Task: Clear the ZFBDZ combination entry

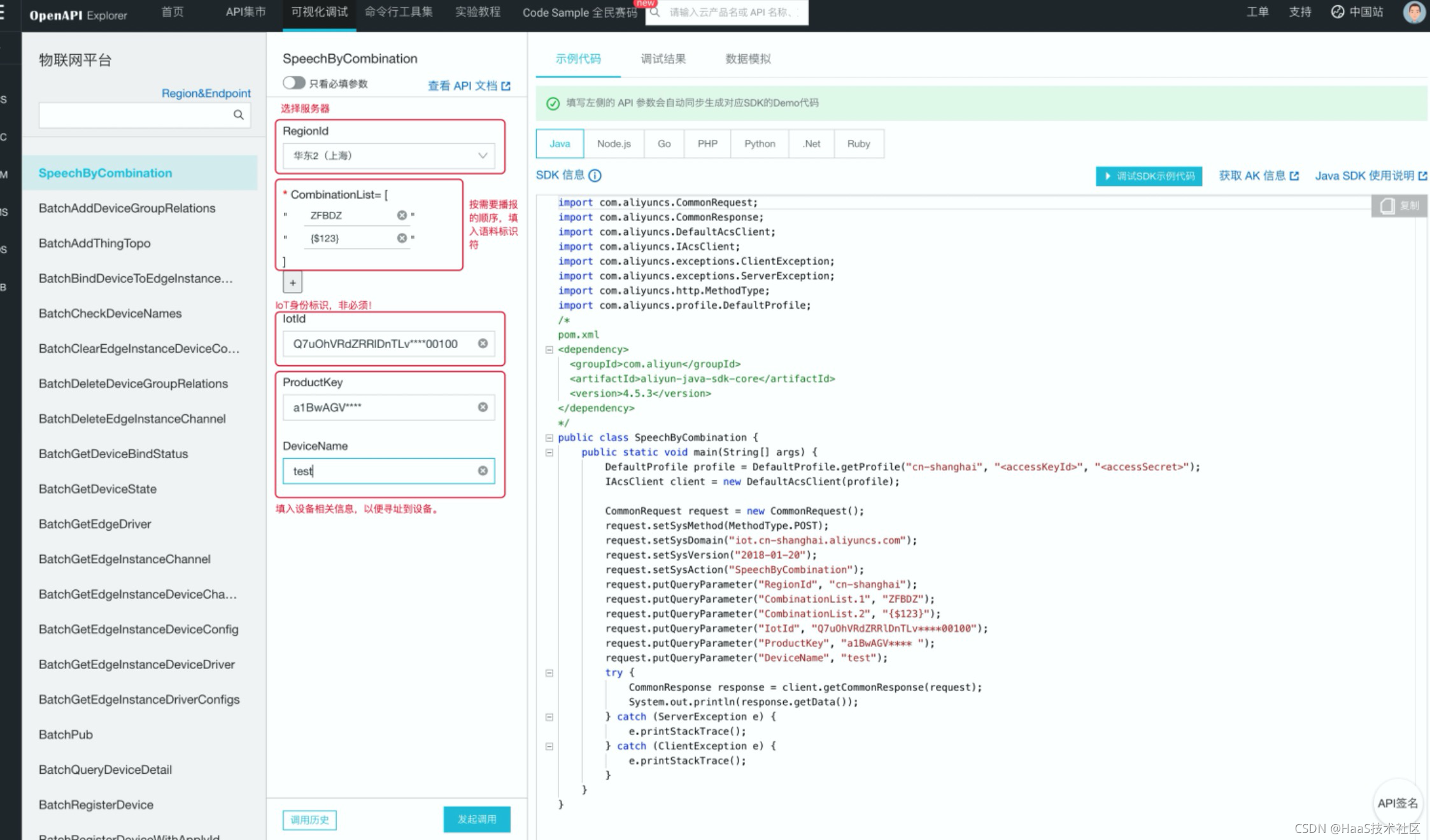Action: 402,216
